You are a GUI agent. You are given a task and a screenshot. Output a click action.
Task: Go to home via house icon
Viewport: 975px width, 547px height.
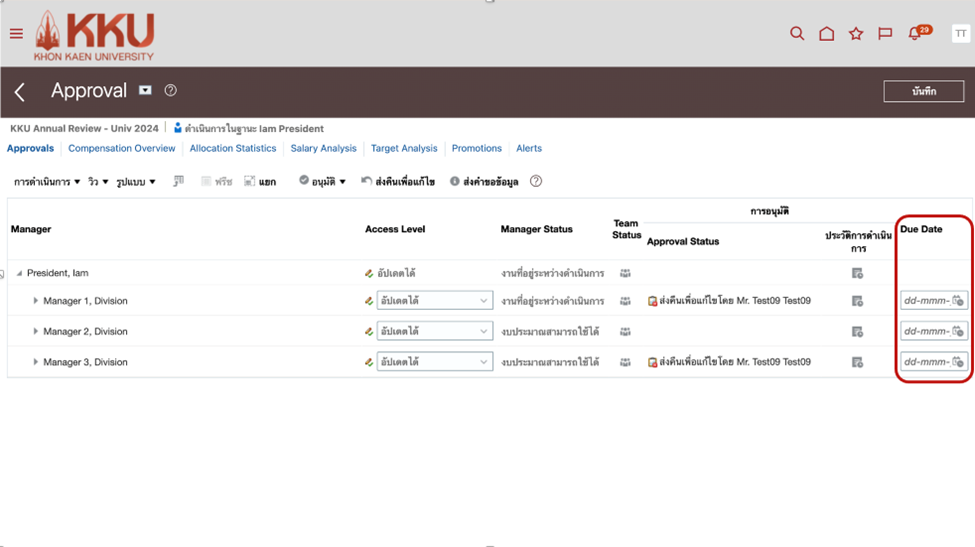tap(826, 34)
